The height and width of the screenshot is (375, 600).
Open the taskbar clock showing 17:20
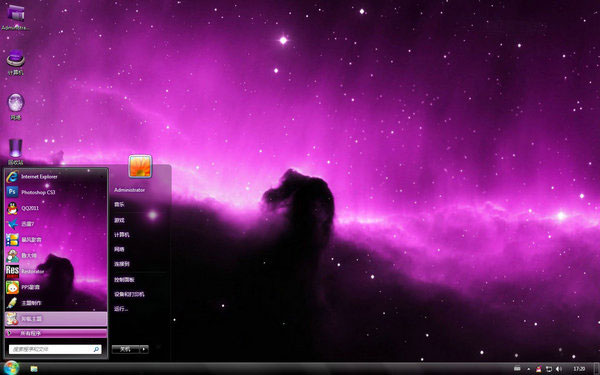[x=579, y=369]
